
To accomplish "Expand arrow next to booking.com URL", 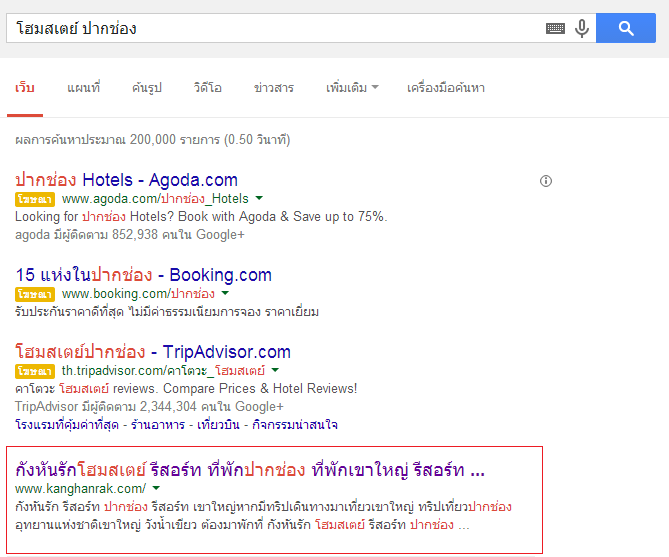I will (225, 294).
